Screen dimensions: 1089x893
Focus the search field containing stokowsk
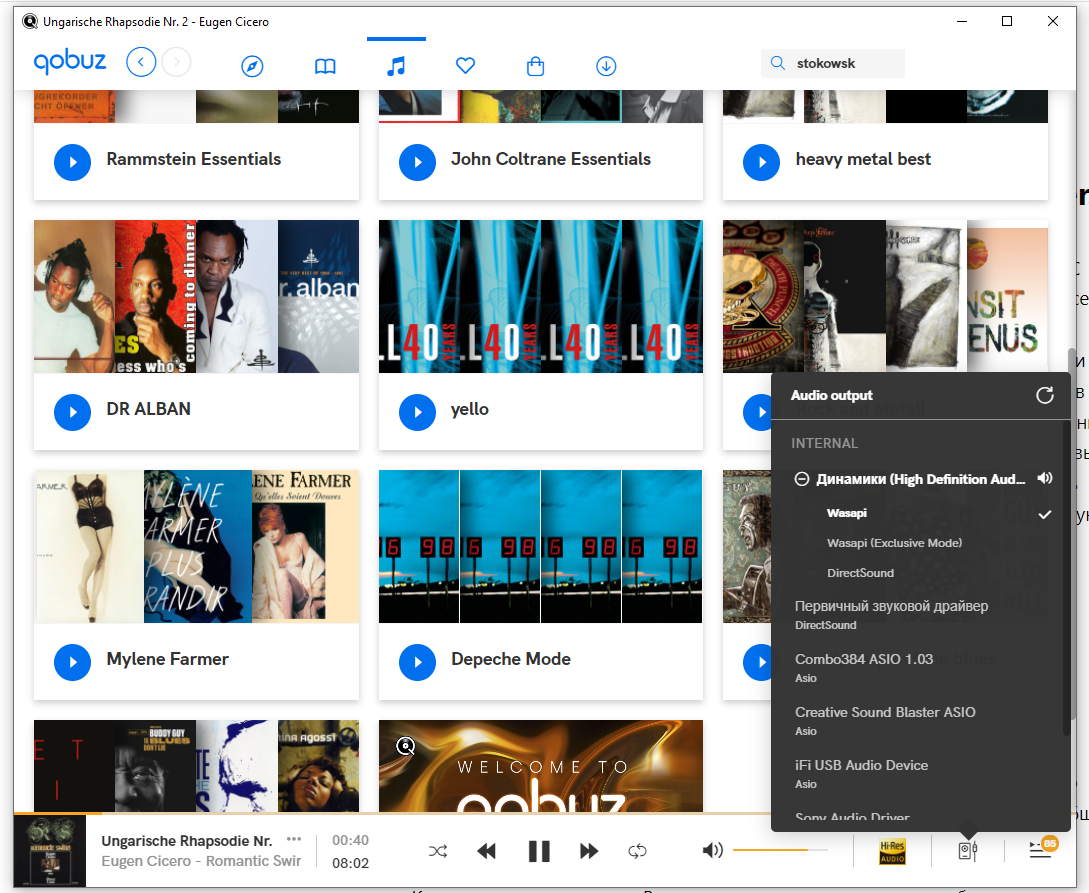coord(833,63)
